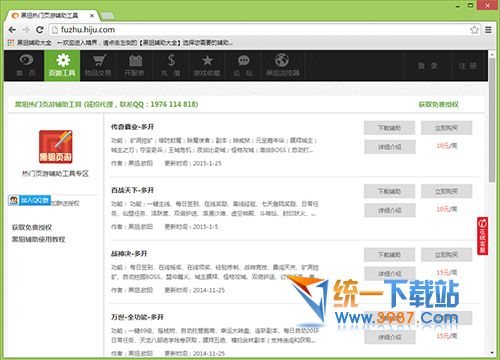Bookmark page with the star icon

pos(474,30)
